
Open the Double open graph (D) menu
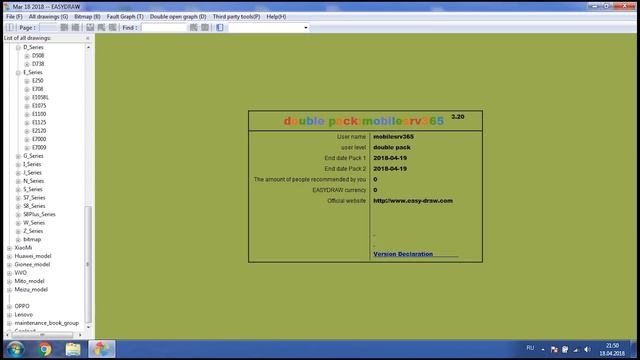point(178,17)
